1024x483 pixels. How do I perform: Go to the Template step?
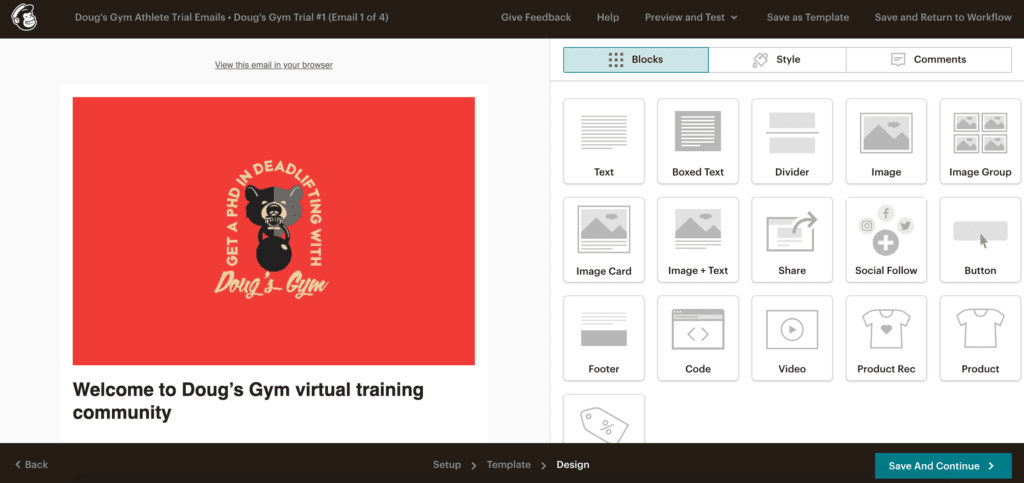coord(509,465)
